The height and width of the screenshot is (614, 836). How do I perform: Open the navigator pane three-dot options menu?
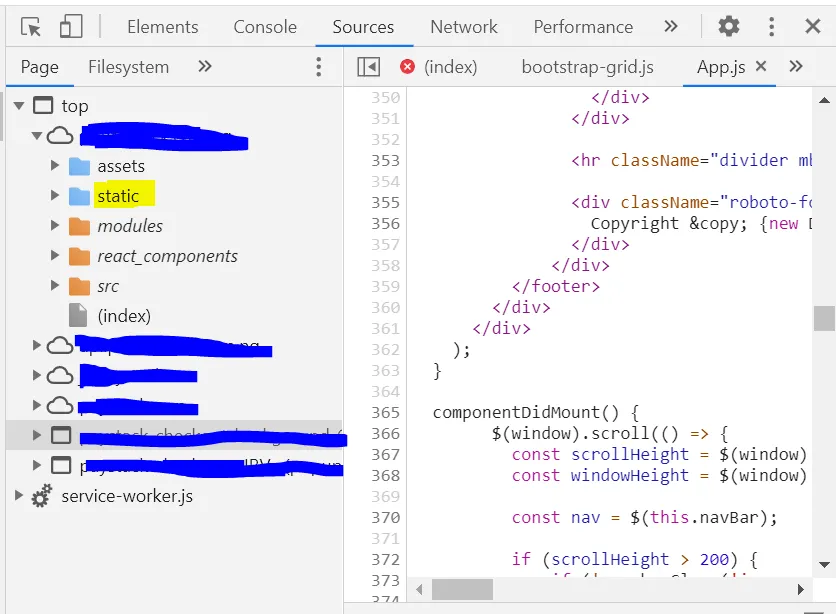[x=318, y=67]
